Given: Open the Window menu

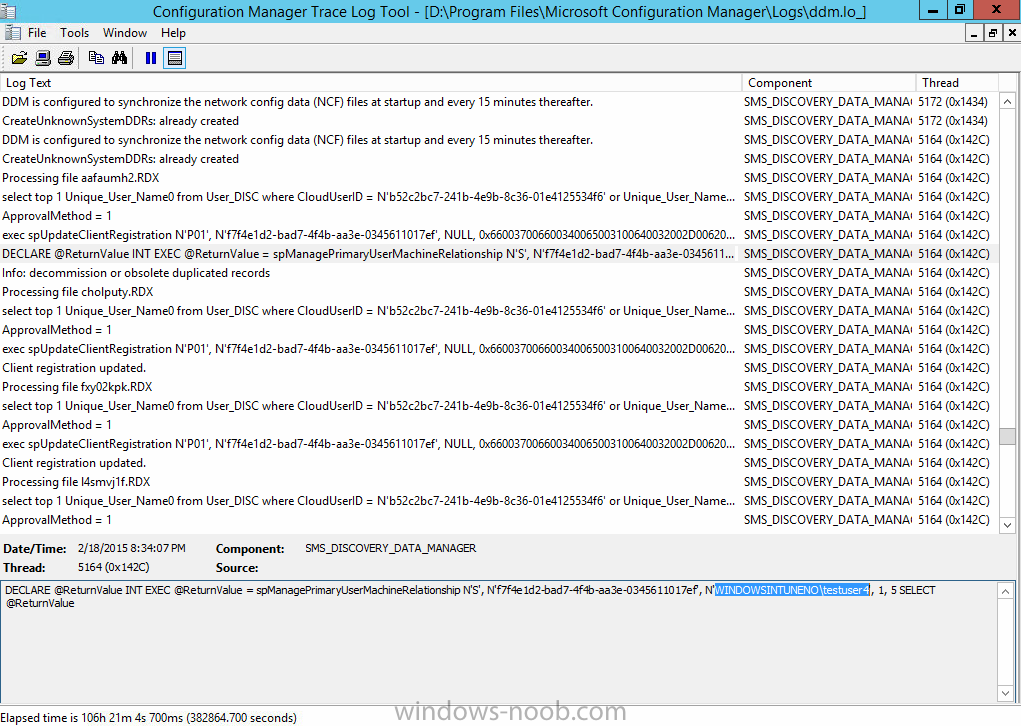Looking at the screenshot, I should (124, 33).
